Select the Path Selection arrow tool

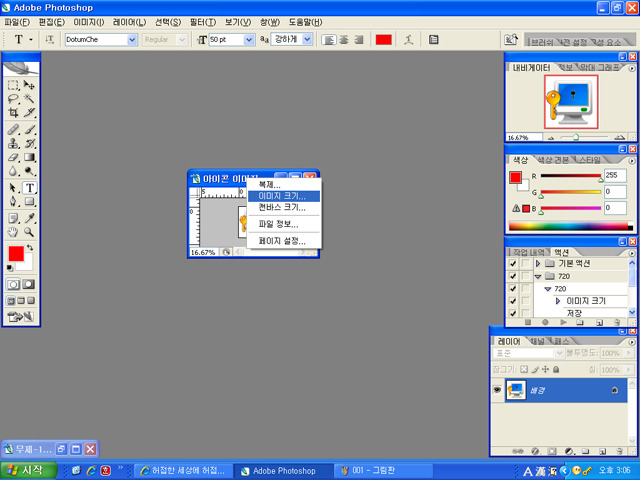13,188
